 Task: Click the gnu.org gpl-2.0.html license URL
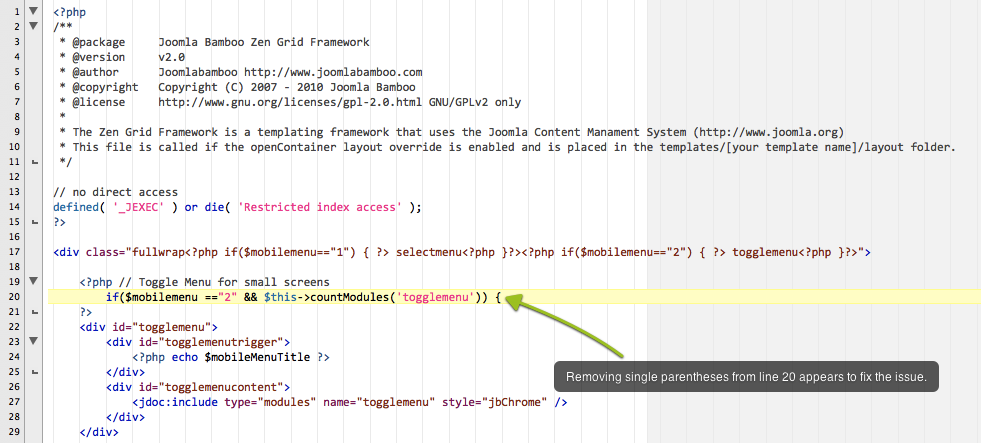click(290, 103)
